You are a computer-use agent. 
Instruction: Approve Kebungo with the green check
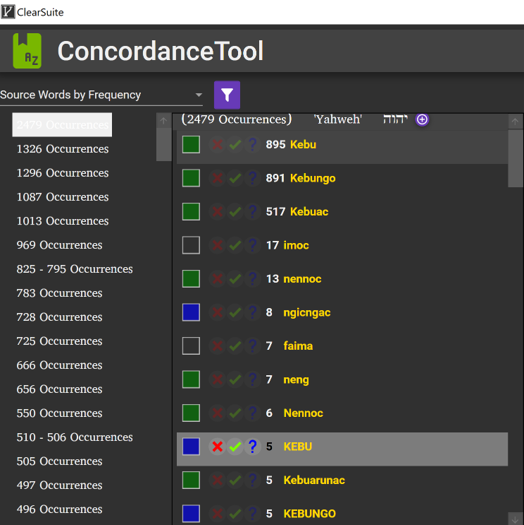(235, 178)
